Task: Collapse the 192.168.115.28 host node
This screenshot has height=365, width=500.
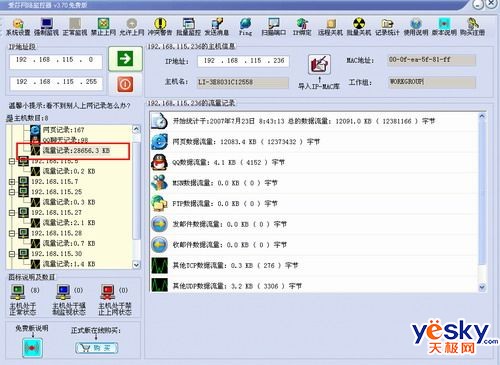Action: point(12,233)
